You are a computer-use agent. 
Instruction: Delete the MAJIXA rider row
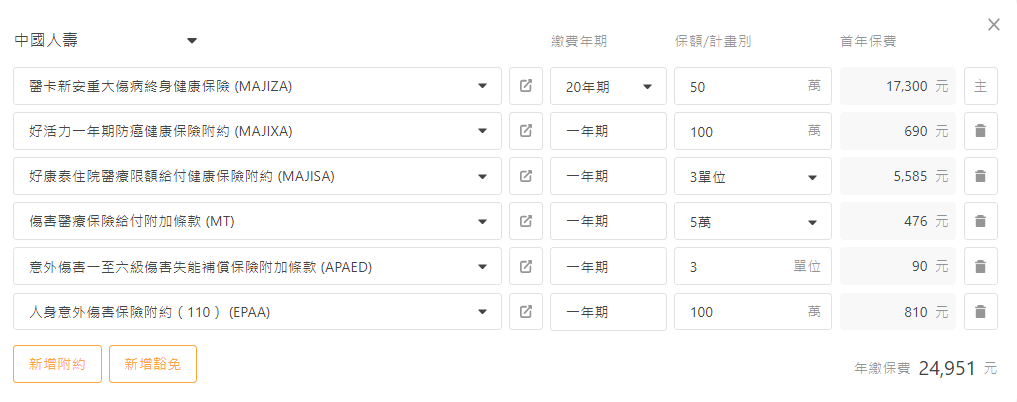tap(980, 132)
